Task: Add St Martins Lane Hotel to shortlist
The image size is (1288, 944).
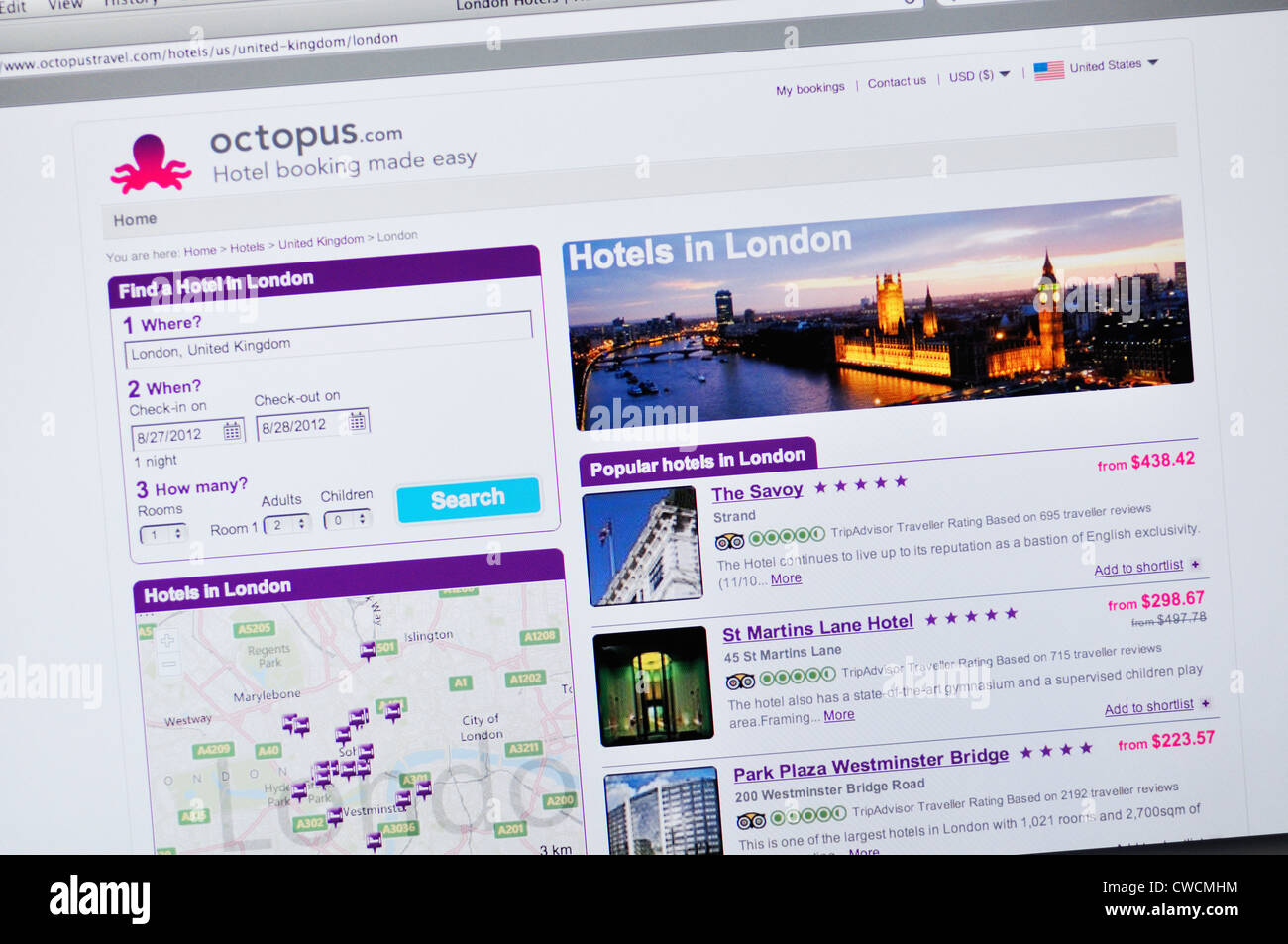Action: pyautogui.click(x=1148, y=707)
